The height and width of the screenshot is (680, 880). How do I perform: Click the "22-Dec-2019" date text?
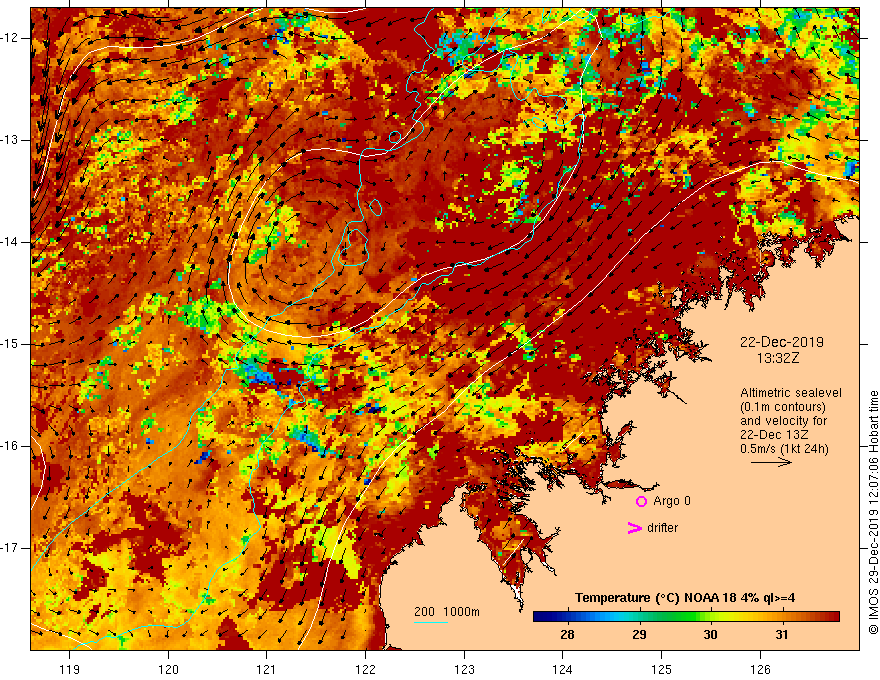(x=781, y=342)
